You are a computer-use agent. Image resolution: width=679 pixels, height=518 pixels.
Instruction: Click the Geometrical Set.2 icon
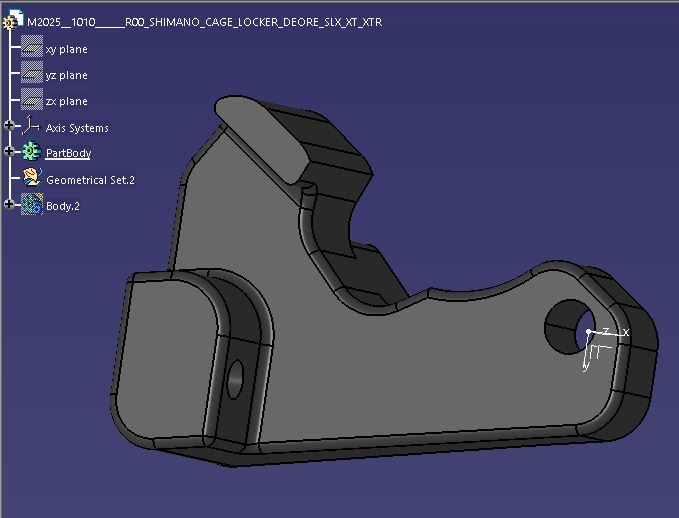pyautogui.click(x=32, y=177)
